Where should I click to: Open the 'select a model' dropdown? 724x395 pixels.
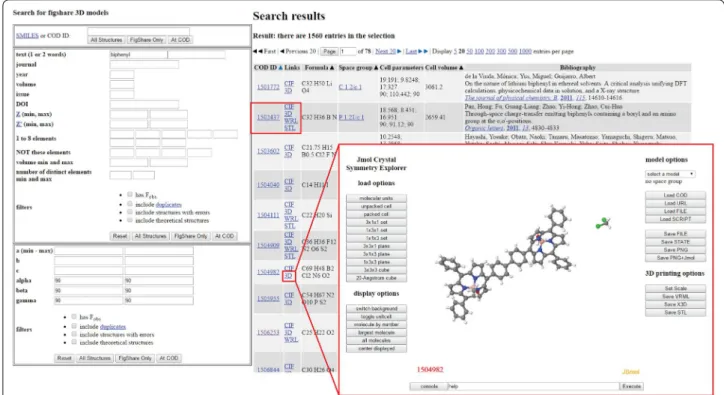tap(670, 174)
